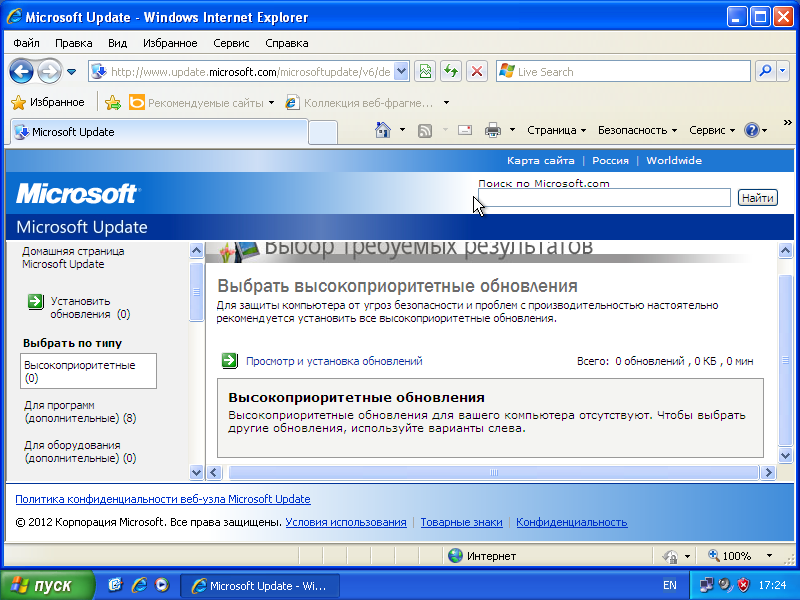800x600 pixels.
Task: Open the Файл menu
Action: point(27,43)
